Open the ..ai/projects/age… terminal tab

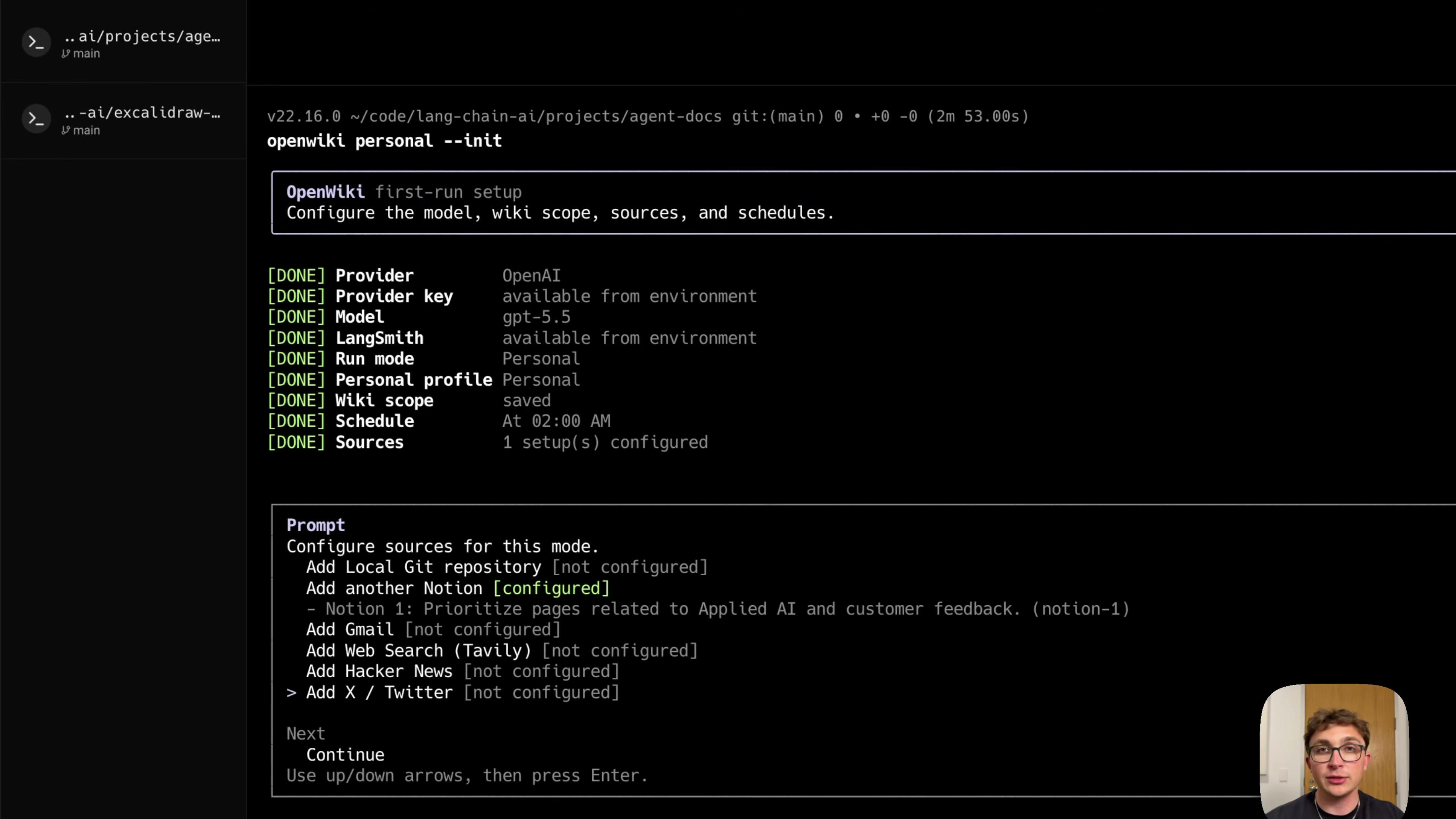[123, 42]
